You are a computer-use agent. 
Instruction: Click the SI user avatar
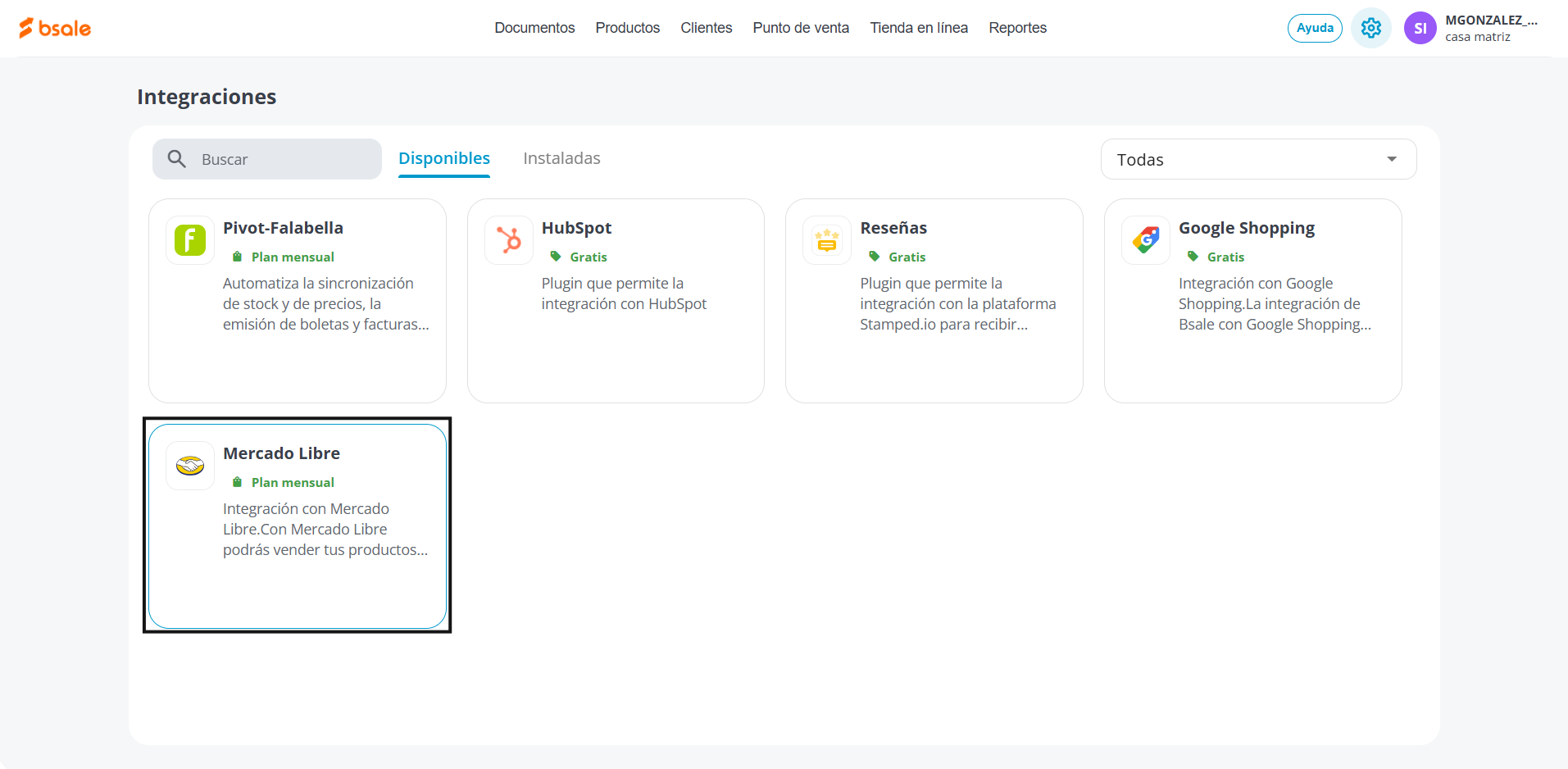click(1420, 28)
